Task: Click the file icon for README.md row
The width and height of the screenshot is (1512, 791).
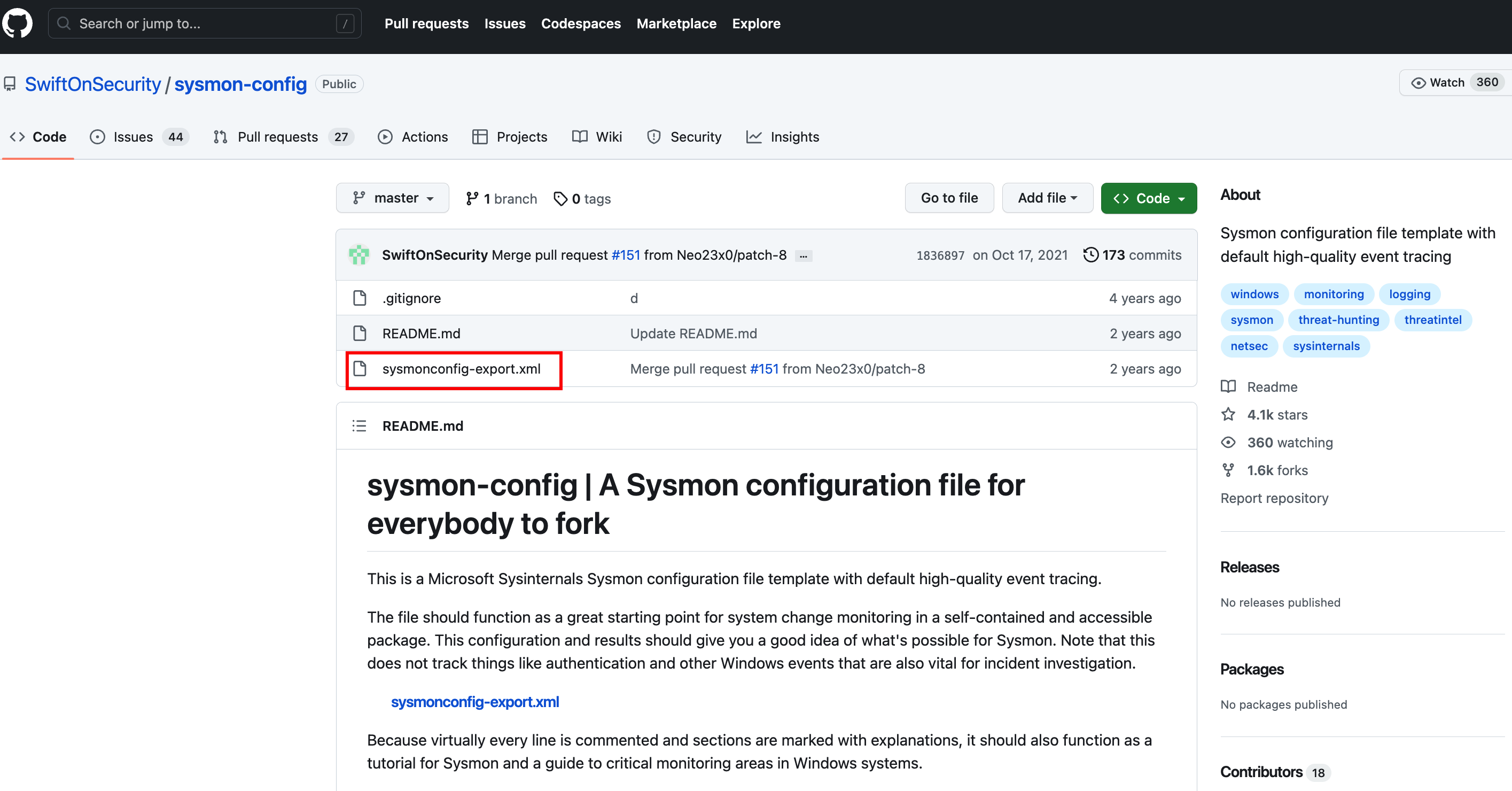Action: [x=360, y=334]
